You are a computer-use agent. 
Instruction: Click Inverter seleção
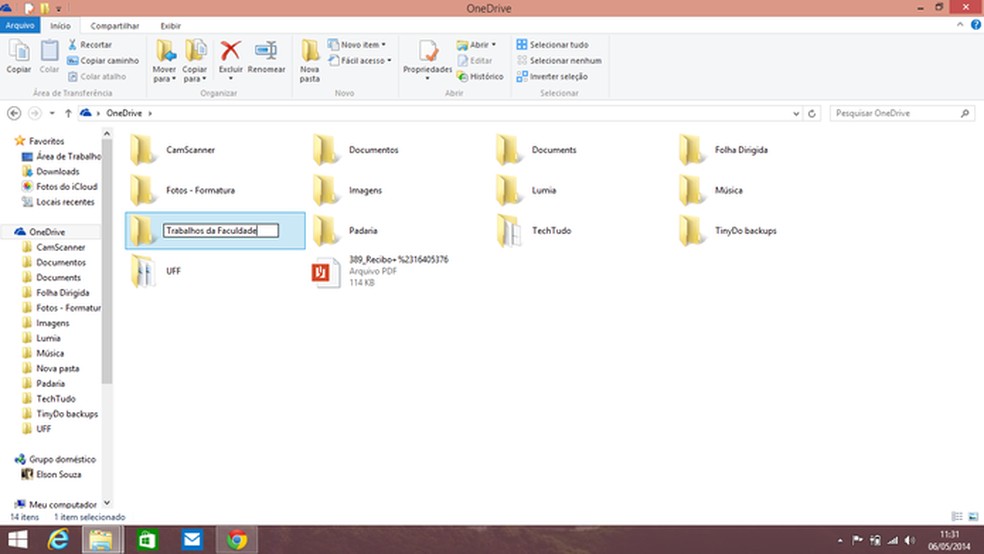(552, 77)
